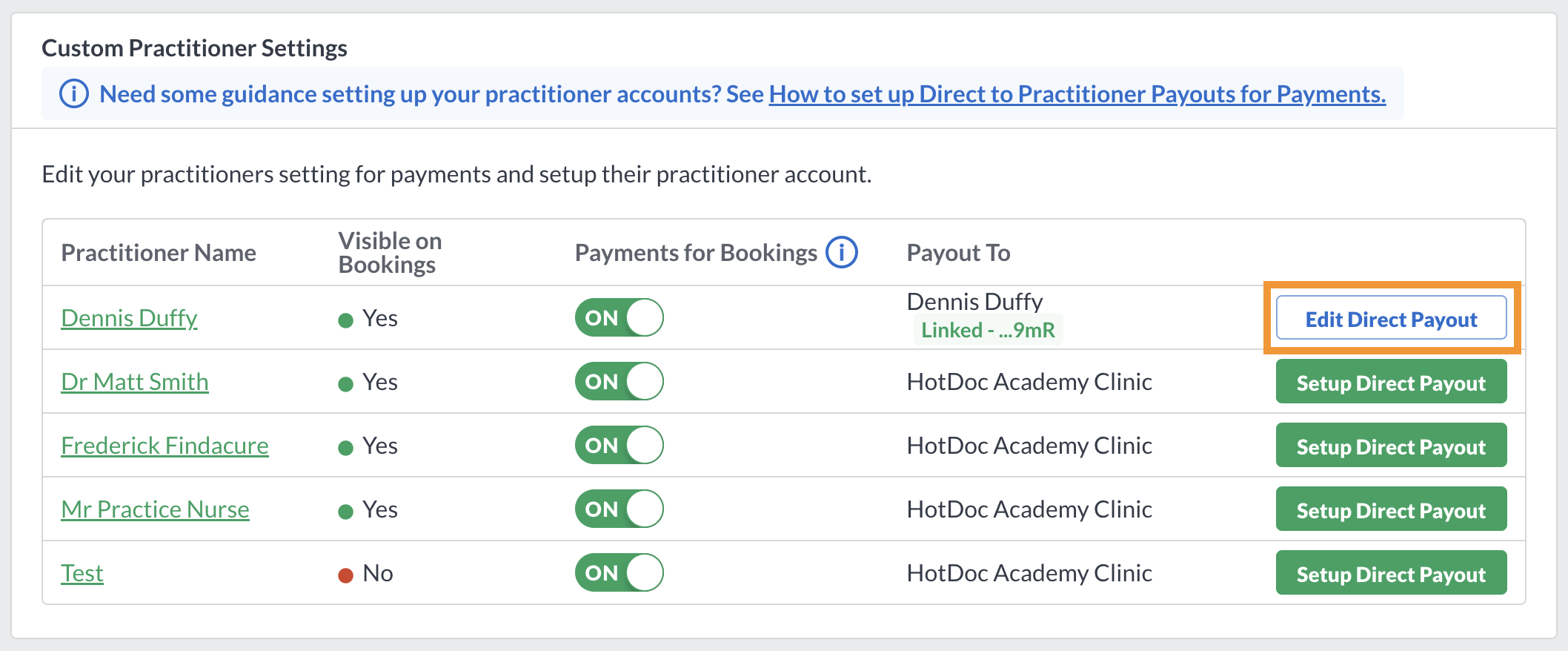Screen dimensions: 1568x651
Task: Toggle Payments for Bookings for Dennis Duffy
Action: (619, 317)
